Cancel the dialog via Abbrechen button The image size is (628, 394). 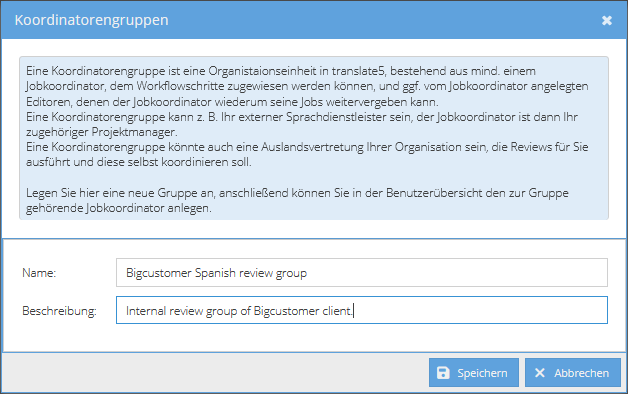coord(573,373)
